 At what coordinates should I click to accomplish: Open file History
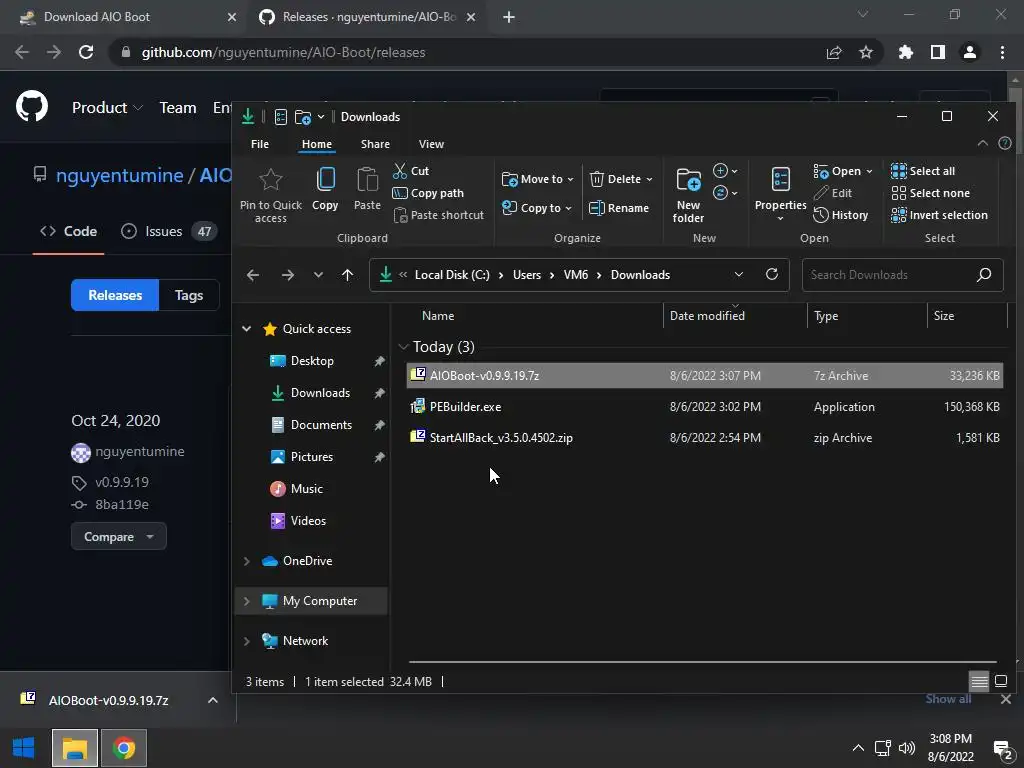click(x=840, y=215)
